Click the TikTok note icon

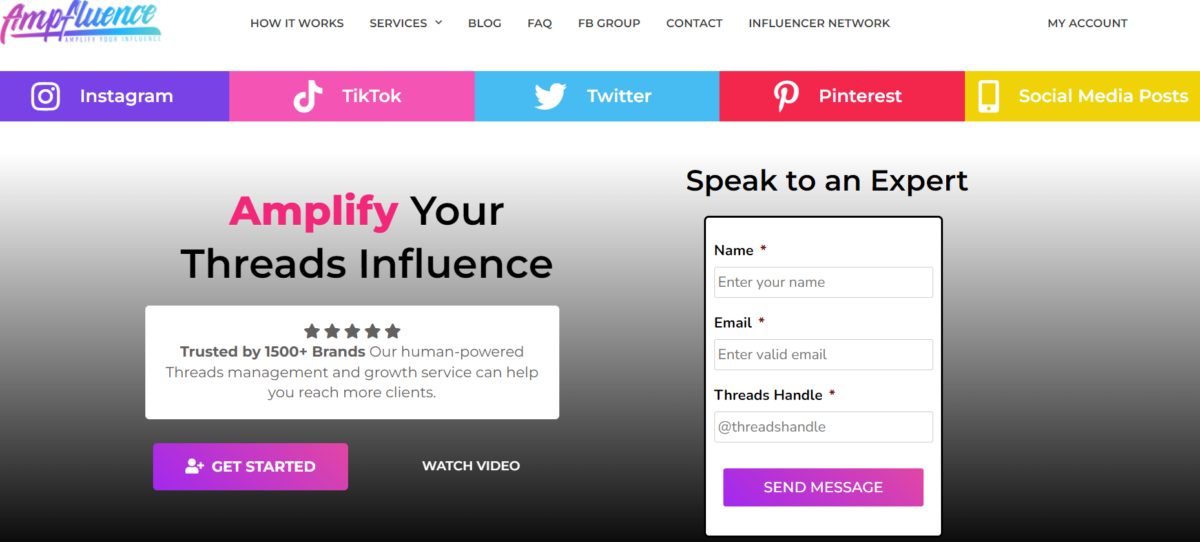click(x=307, y=96)
